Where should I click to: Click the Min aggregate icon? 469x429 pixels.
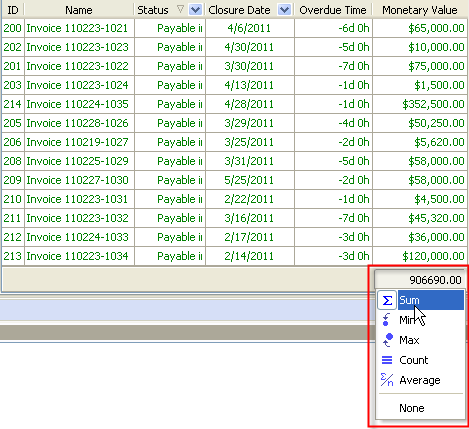(x=386, y=320)
